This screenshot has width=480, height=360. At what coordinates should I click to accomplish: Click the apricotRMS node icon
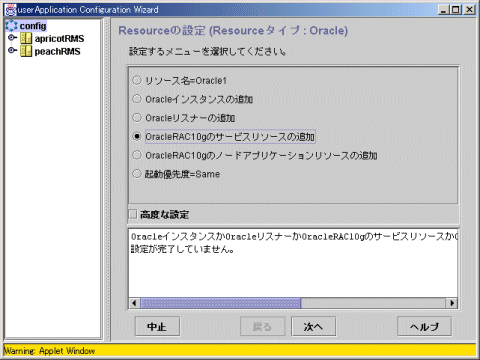(x=26, y=39)
